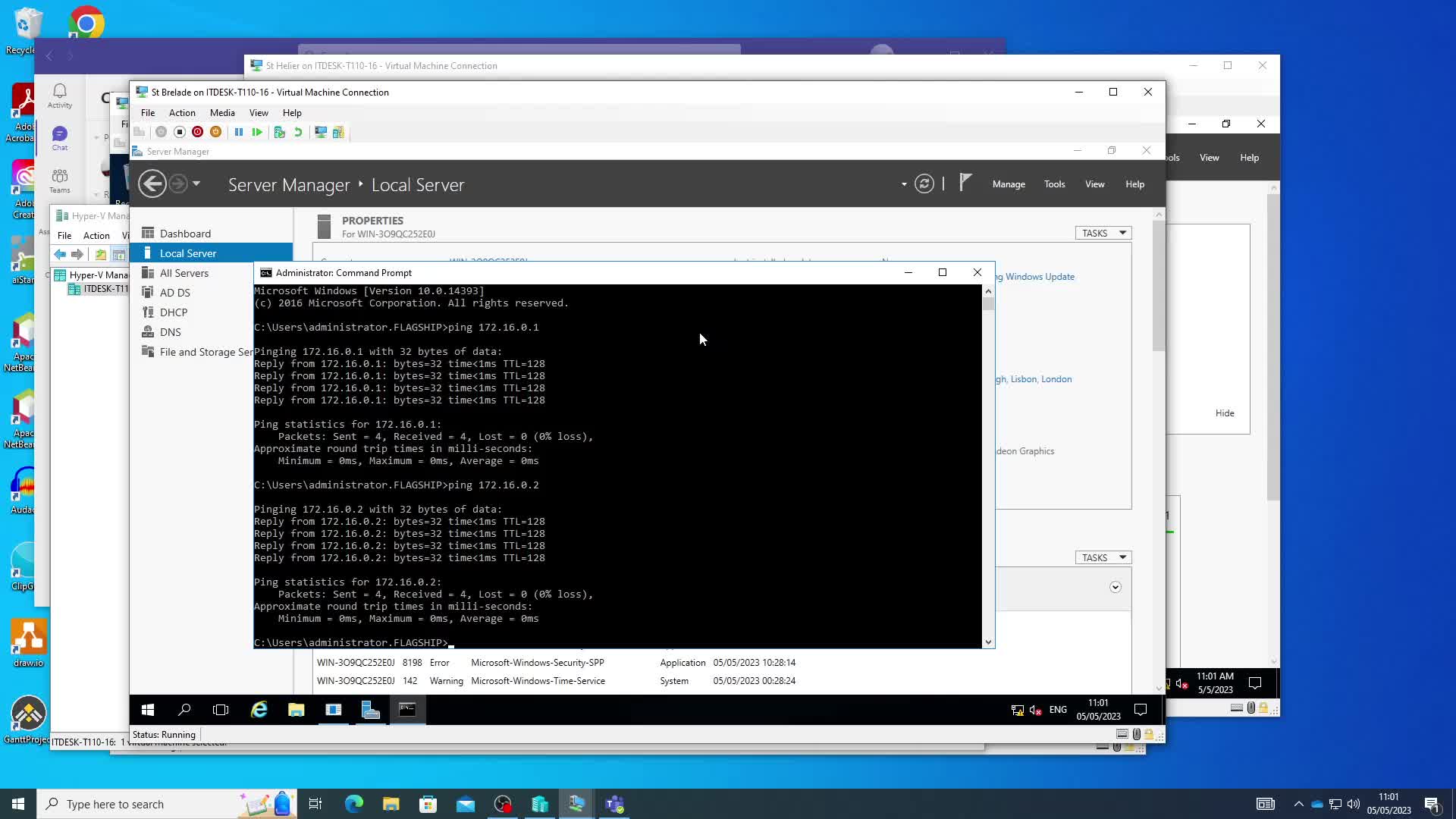Open the Events Tasks dropdown
This screenshot has width=1456, height=819.
1103,557
